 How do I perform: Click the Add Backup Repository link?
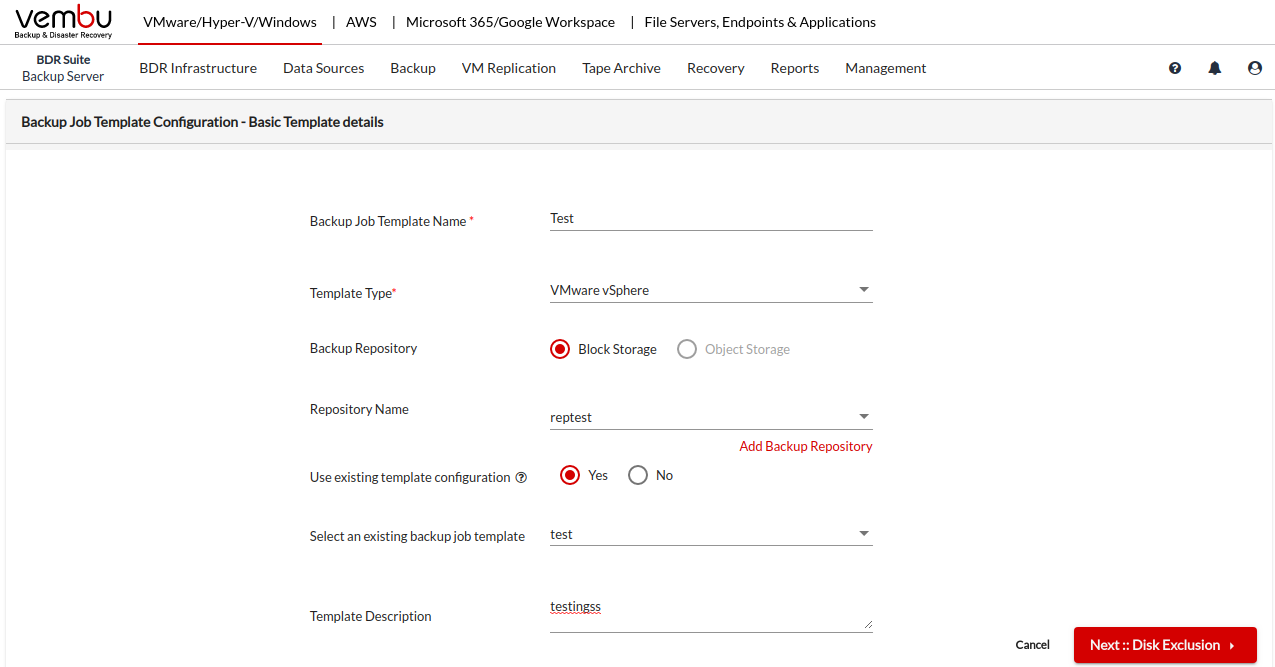[805, 446]
